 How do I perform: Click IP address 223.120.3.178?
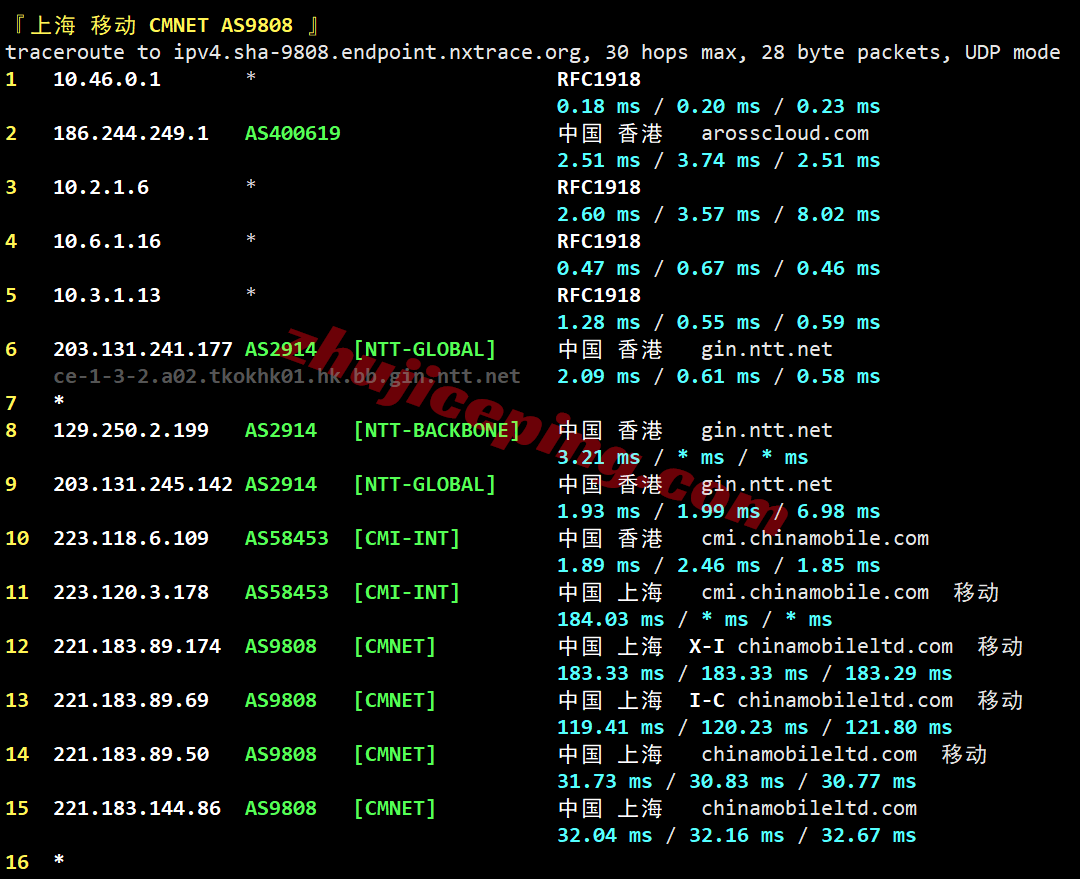(131, 592)
